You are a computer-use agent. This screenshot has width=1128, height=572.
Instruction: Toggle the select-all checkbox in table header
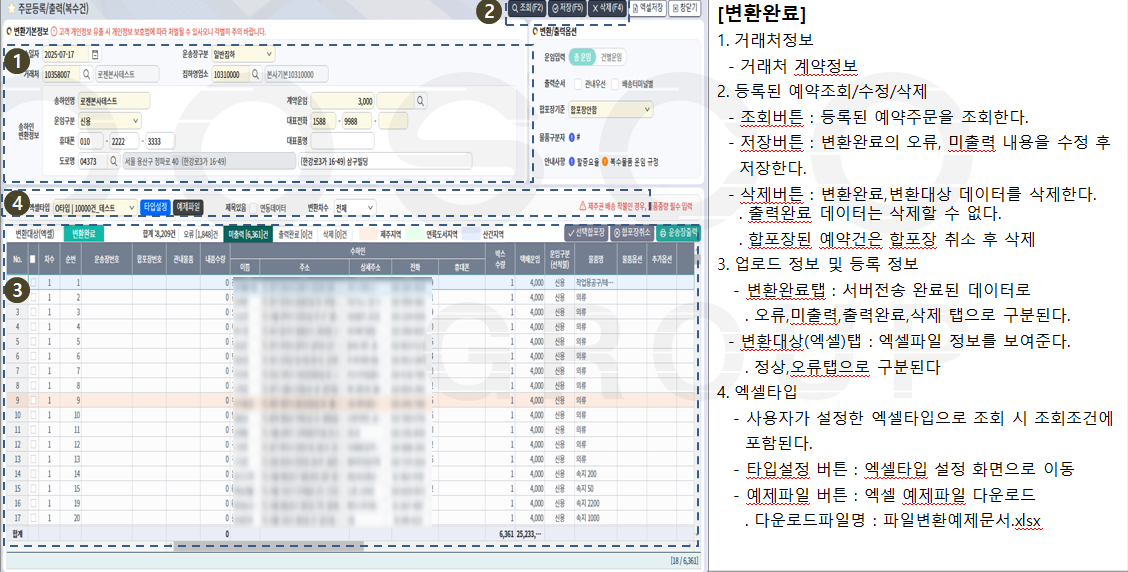[x=32, y=259]
